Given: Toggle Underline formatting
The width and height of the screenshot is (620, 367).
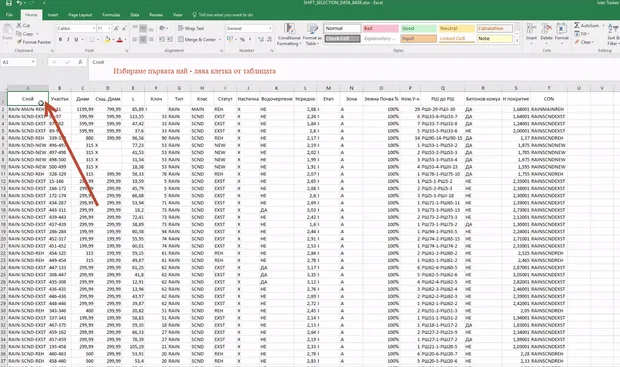Looking at the screenshot, I should click(76, 40).
